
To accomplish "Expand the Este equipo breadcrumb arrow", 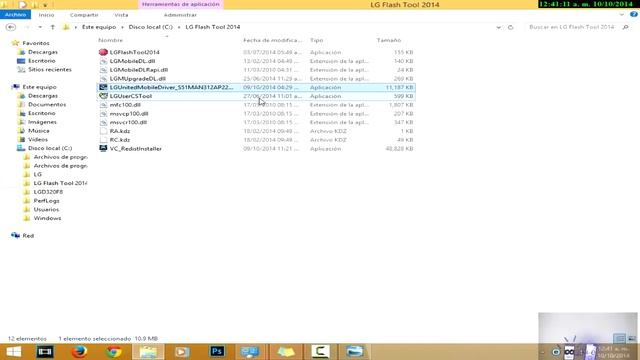I will (122, 27).
